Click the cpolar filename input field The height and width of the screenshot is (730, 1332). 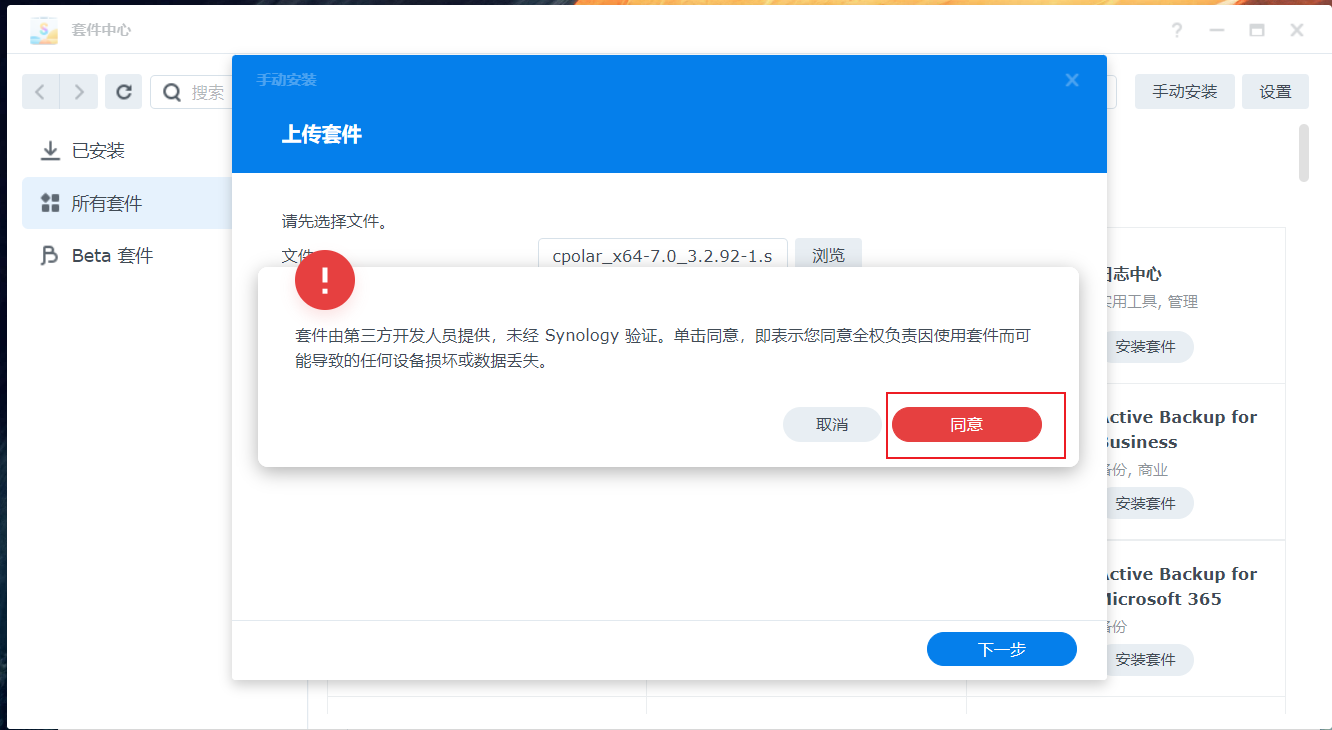coord(663,254)
